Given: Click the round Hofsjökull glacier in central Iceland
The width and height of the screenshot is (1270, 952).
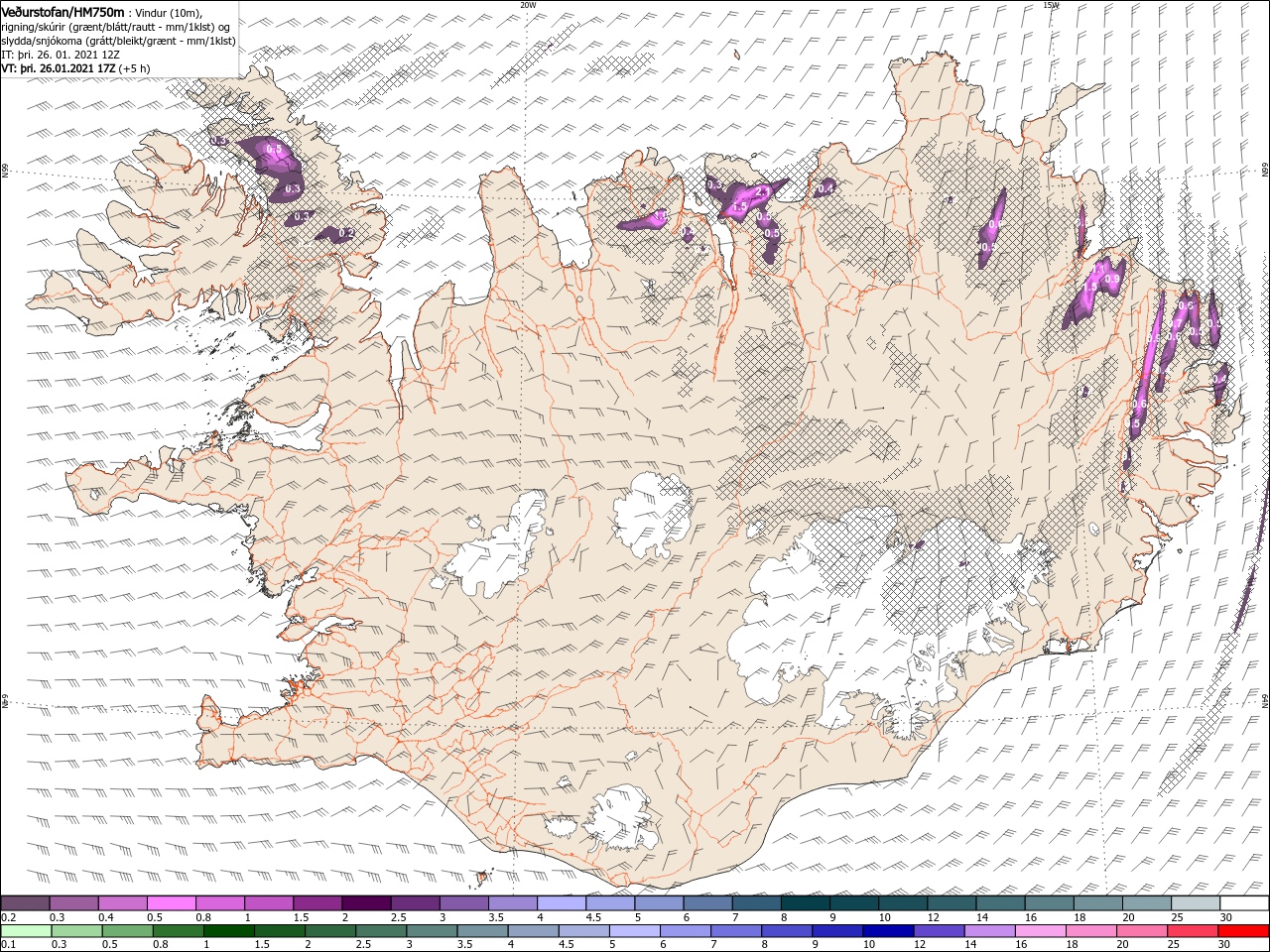Looking at the screenshot, I should pos(652,515).
